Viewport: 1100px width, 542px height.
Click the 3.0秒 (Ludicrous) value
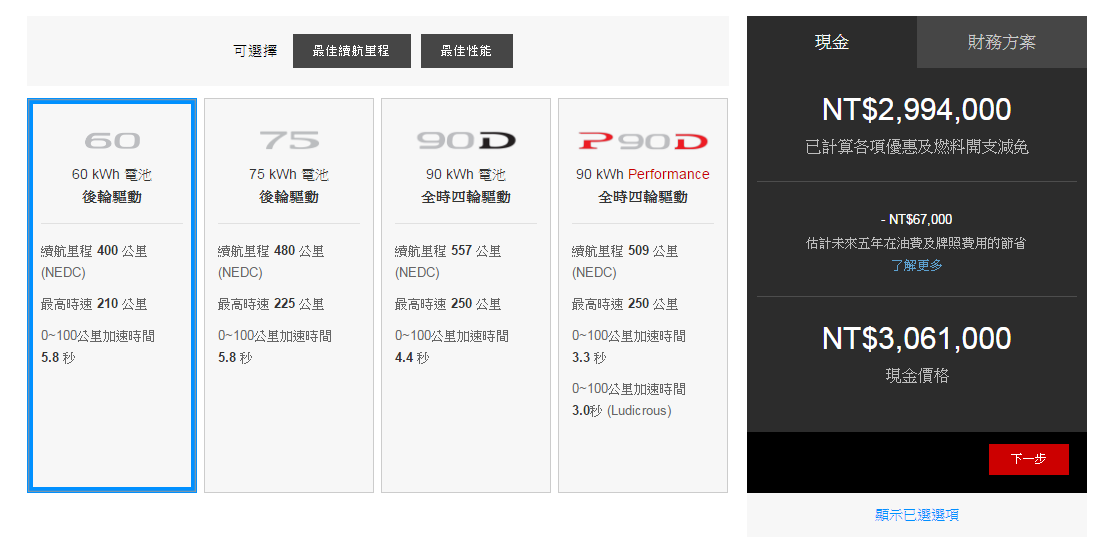[x=622, y=411]
